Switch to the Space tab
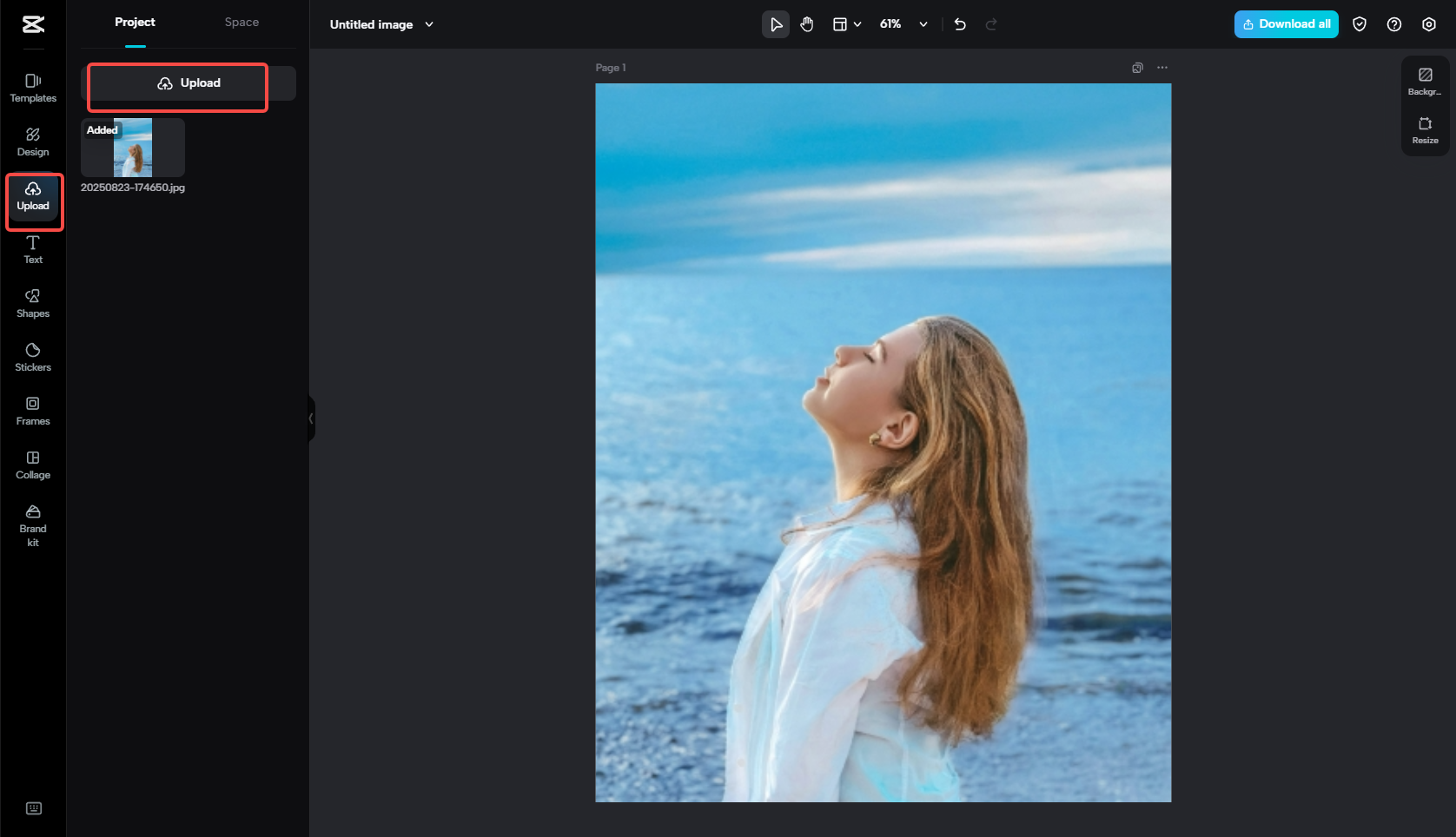Viewport: 1456px width, 837px height. point(242,22)
